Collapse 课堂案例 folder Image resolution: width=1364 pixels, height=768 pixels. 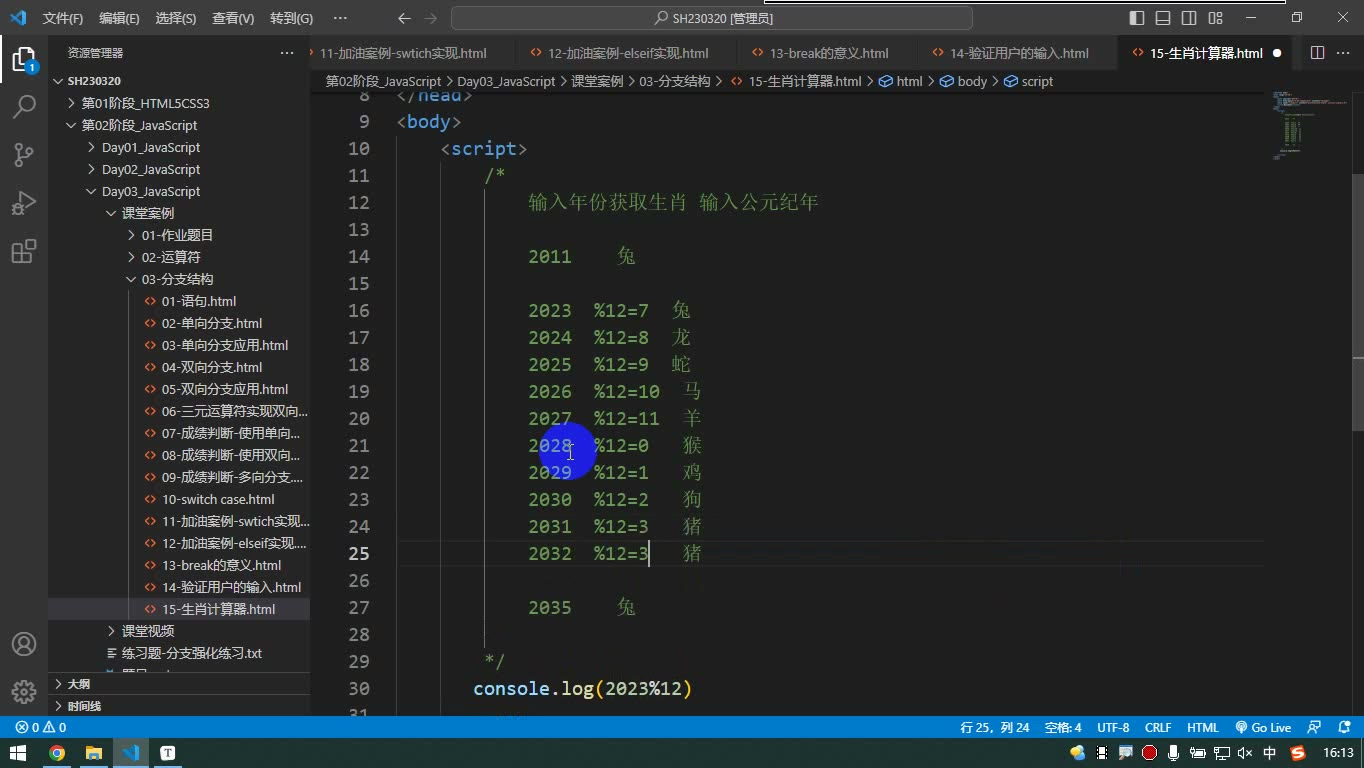[148, 213]
